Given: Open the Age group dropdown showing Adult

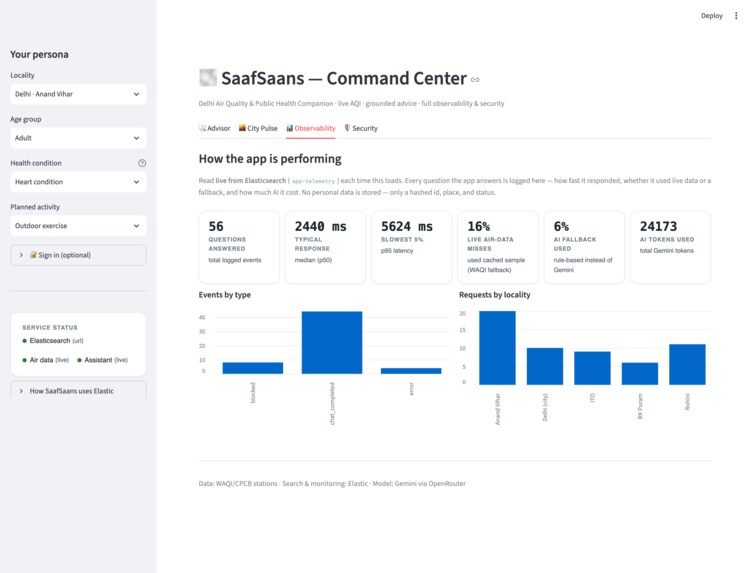Looking at the screenshot, I should (x=78, y=138).
